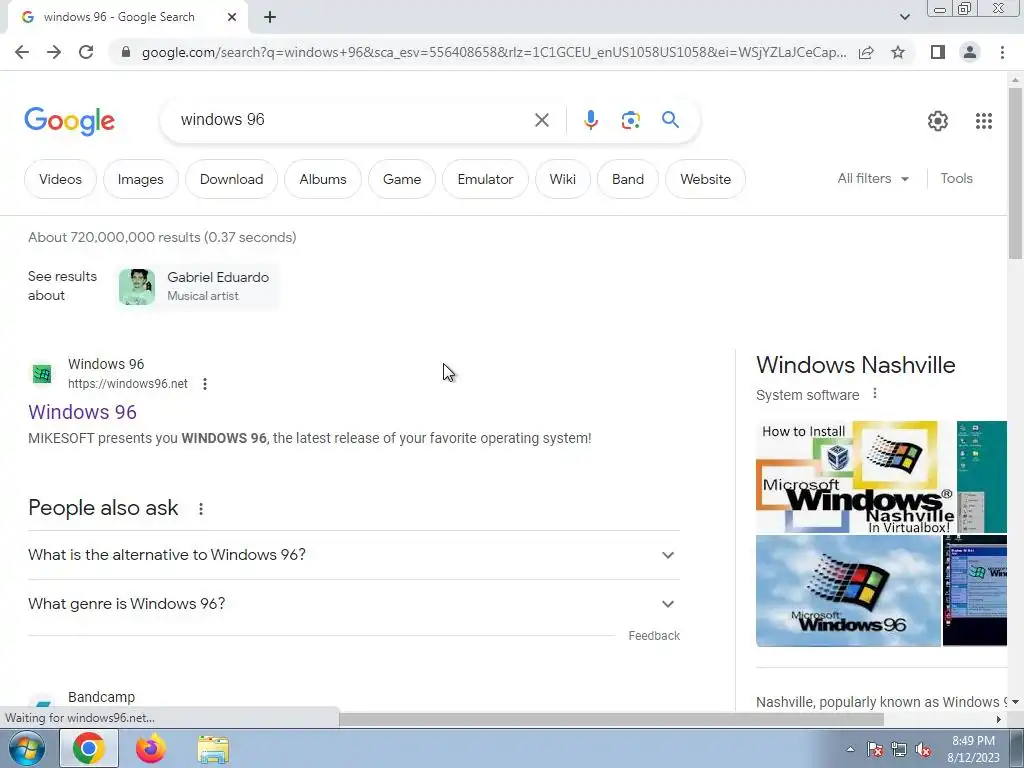Open Action Center flag icon

(875, 750)
